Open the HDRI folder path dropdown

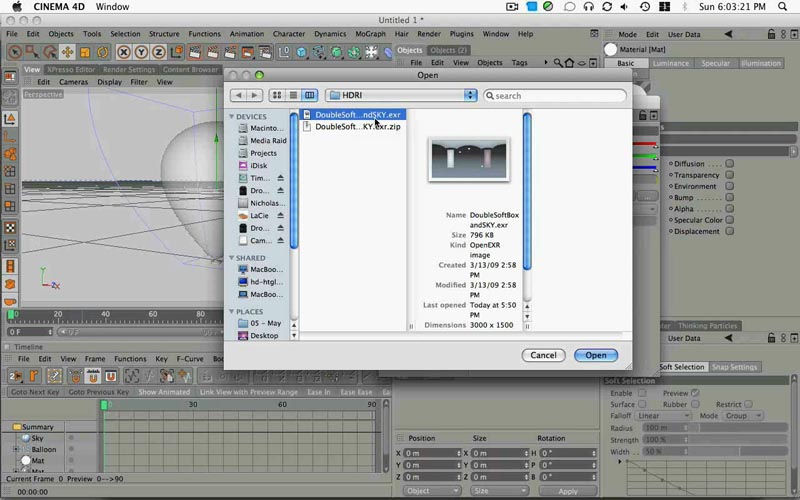pyautogui.click(x=401, y=95)
